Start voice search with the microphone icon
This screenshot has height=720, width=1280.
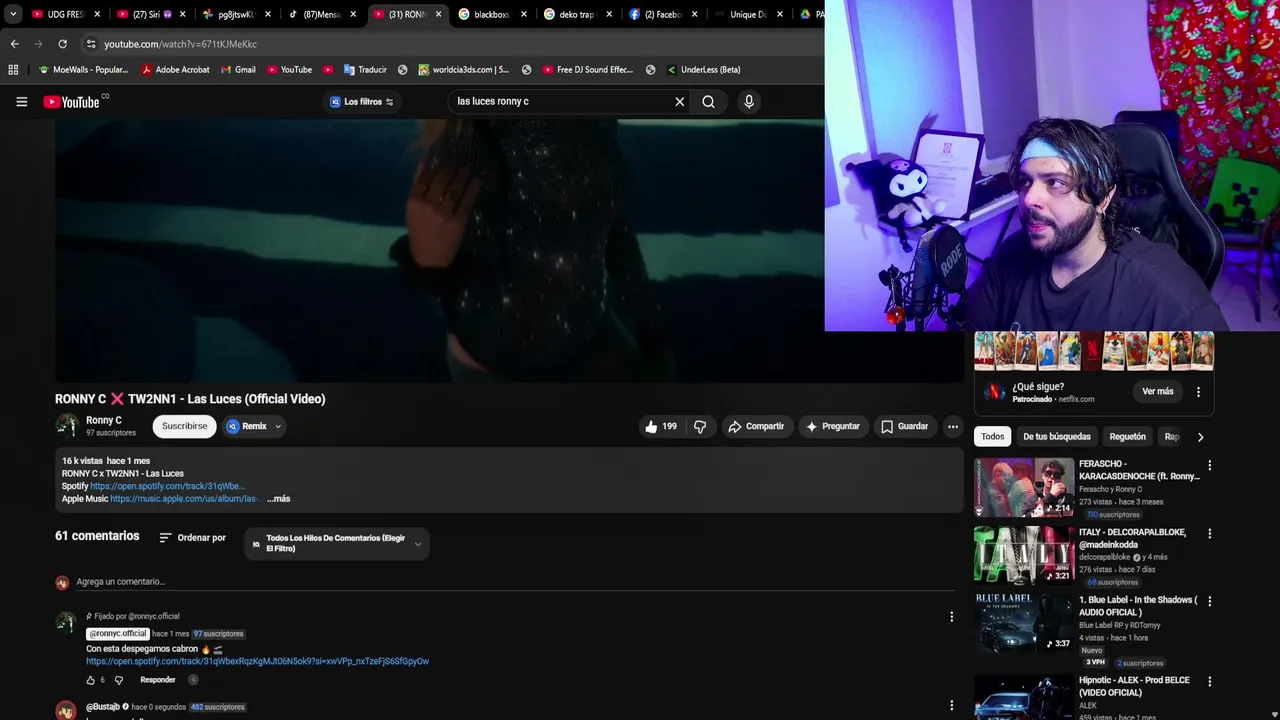click(x=748, y=101)
